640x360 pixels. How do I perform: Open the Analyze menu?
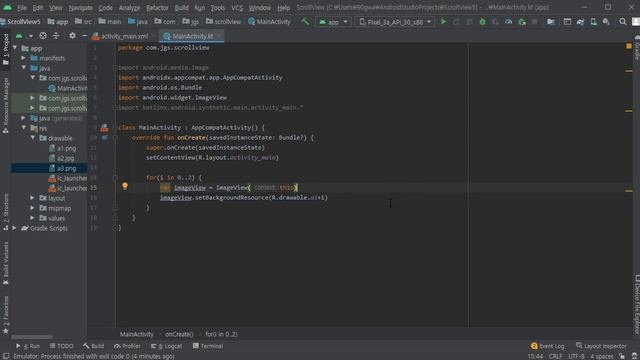click(129, 8)
